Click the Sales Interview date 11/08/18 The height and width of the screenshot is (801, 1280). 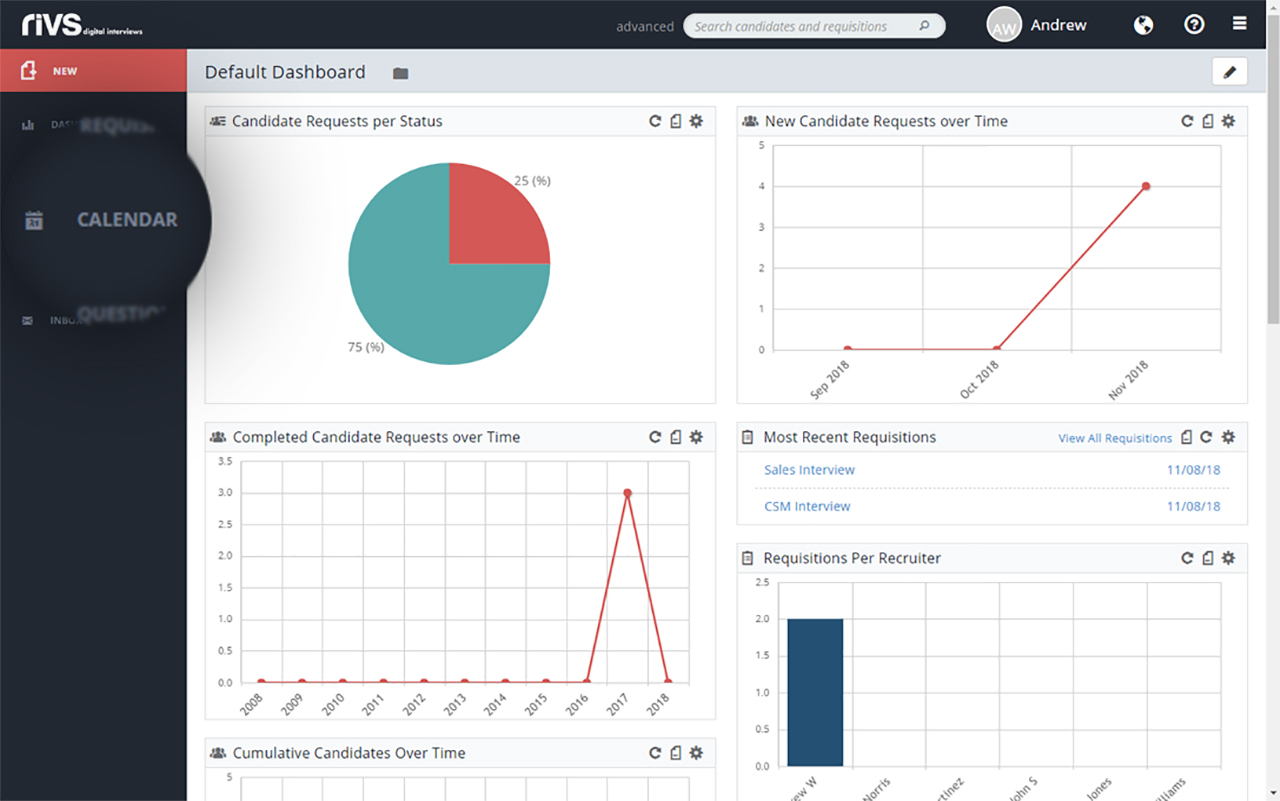pyautogui.click(x=1193, y=470)
